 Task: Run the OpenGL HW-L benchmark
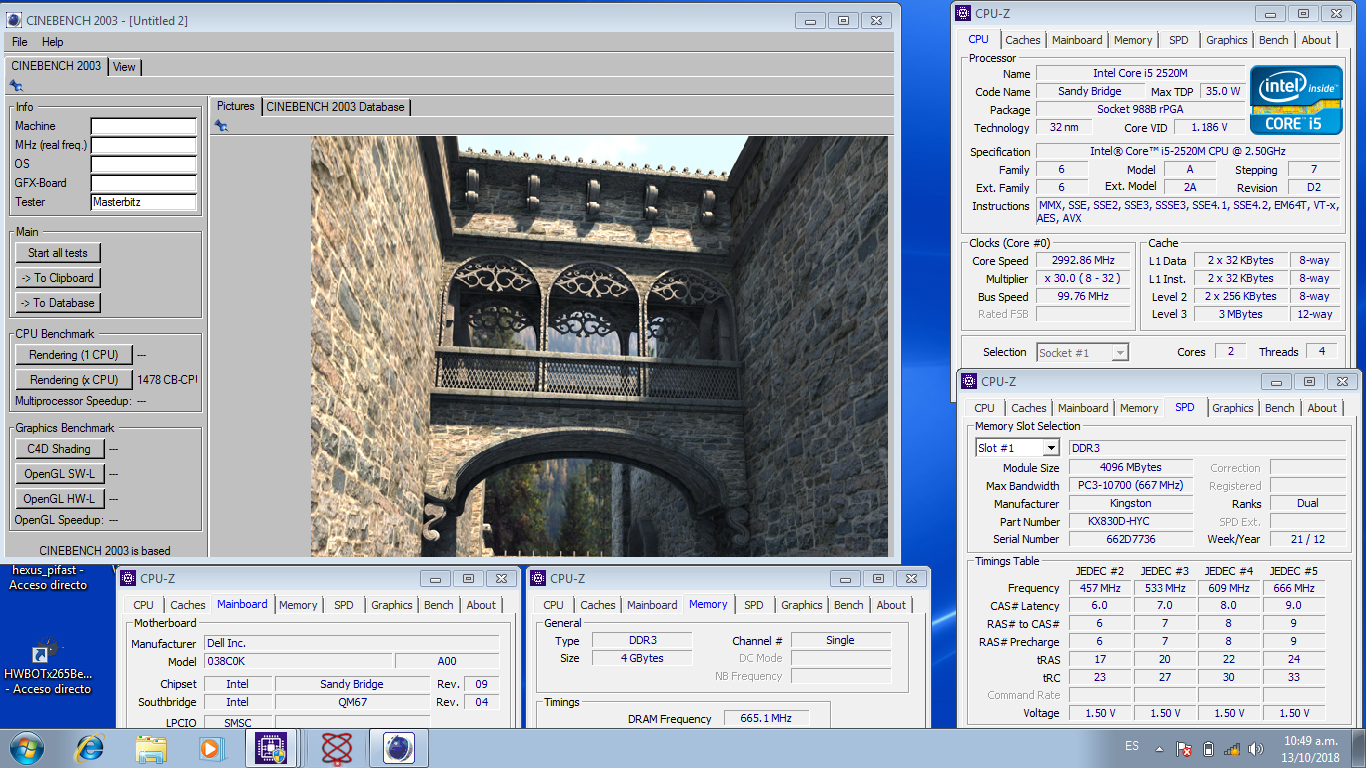(59, 499)
